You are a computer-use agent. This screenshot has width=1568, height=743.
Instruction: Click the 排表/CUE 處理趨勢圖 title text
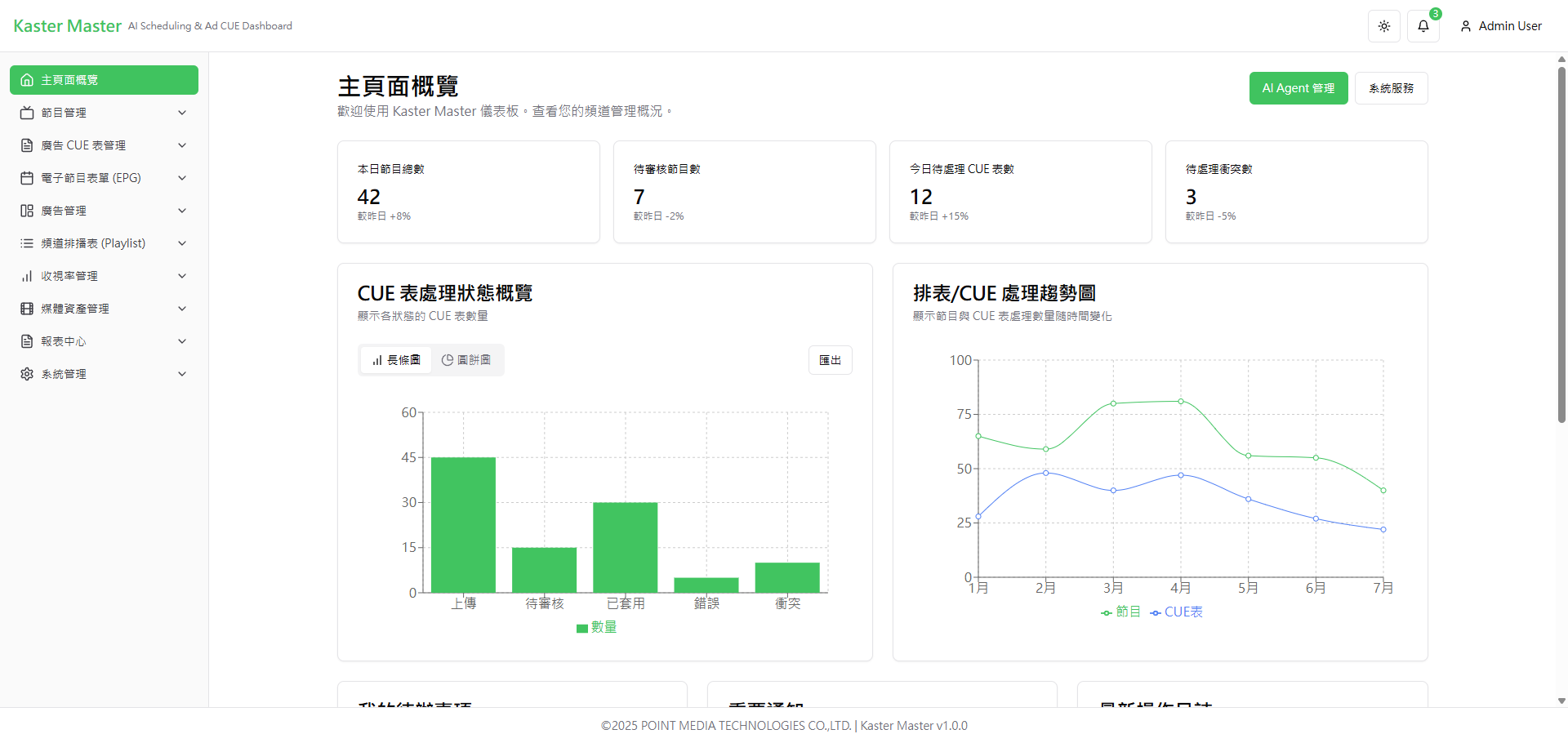[x=1004, y=293]
